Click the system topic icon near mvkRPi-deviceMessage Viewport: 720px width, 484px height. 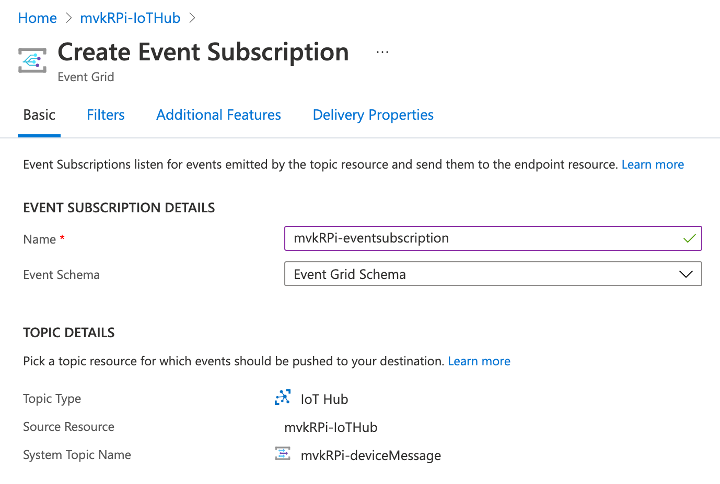pyautogui.click(x=282, y=454)
